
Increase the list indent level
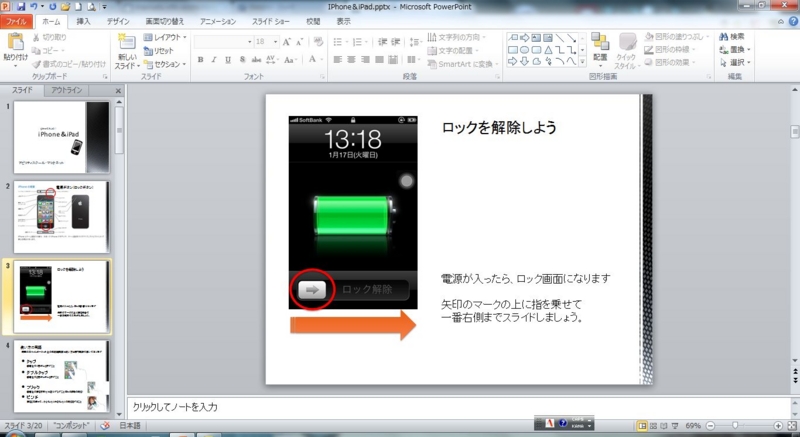pos(395,42)
